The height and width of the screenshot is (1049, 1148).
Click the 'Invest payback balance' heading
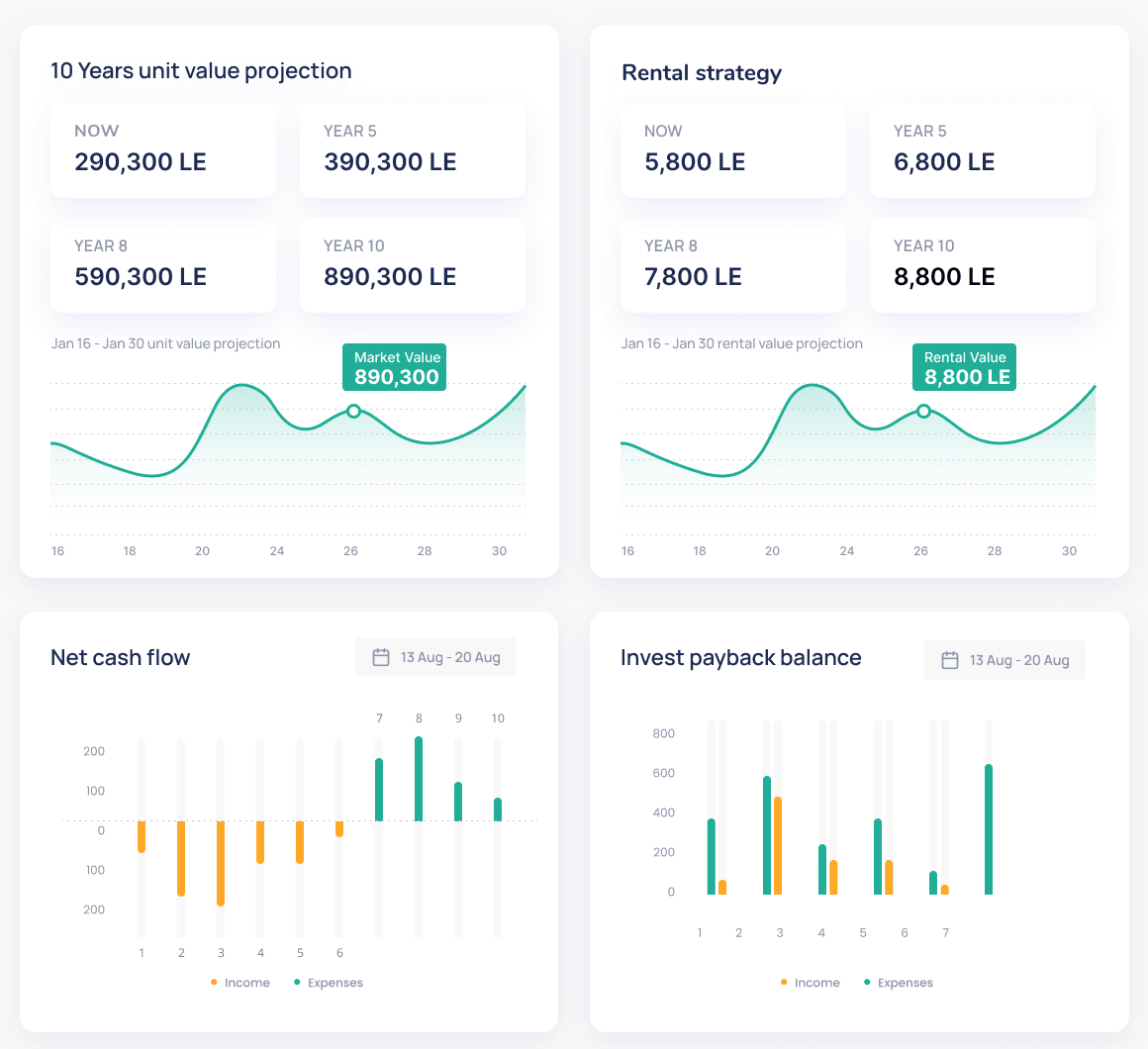tap(741, 657)
